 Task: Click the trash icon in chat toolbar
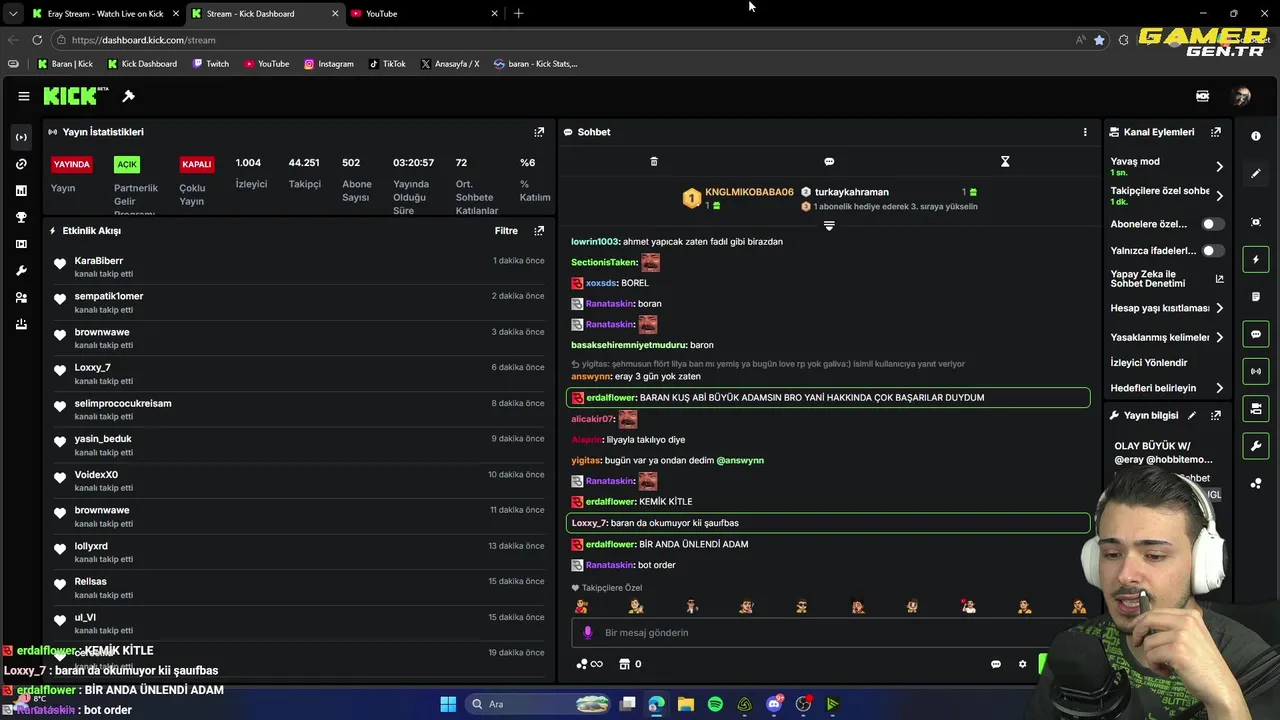654,161
